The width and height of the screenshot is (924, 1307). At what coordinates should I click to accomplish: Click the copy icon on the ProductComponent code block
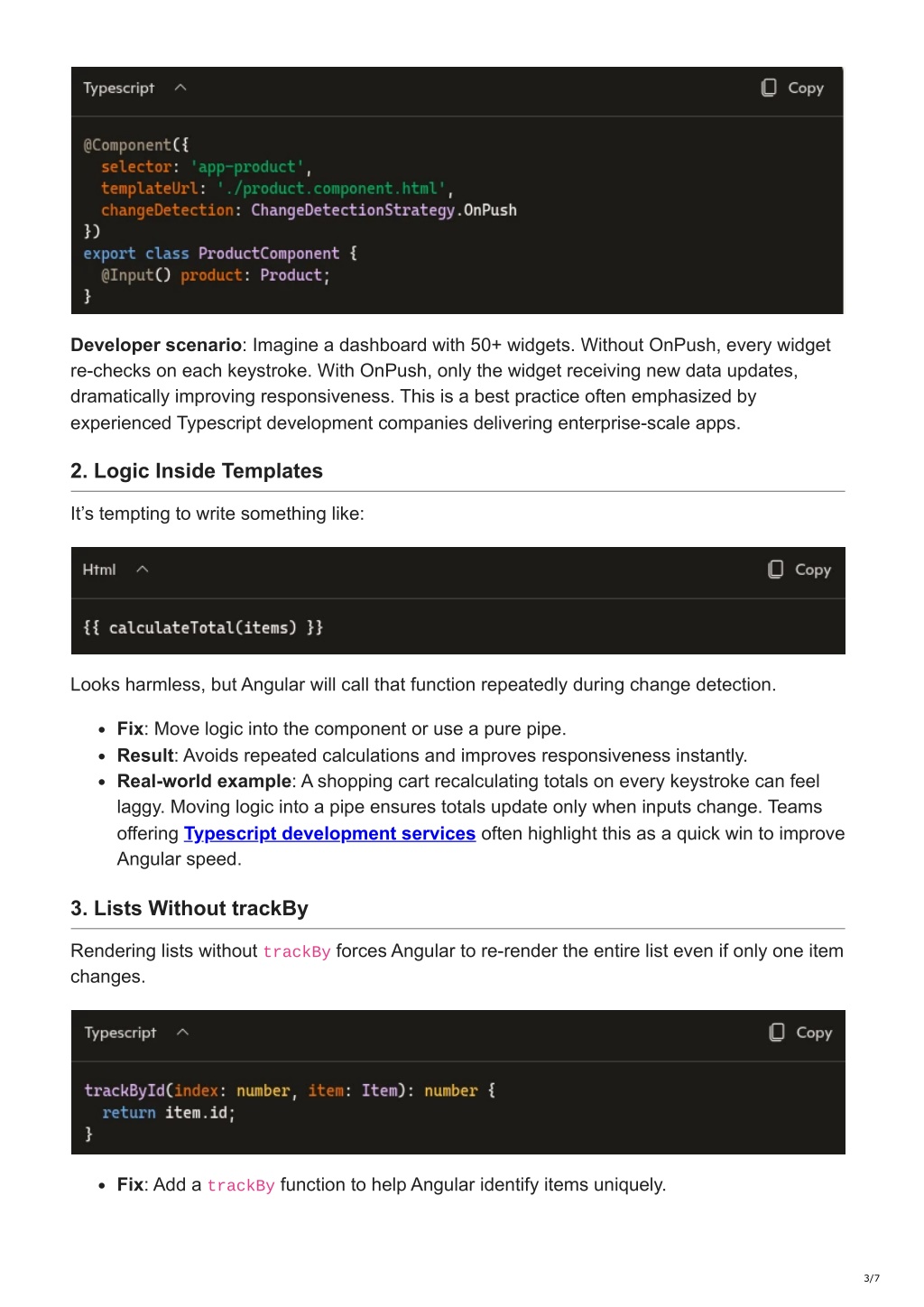pyautogui.click(x=769, y=88)
